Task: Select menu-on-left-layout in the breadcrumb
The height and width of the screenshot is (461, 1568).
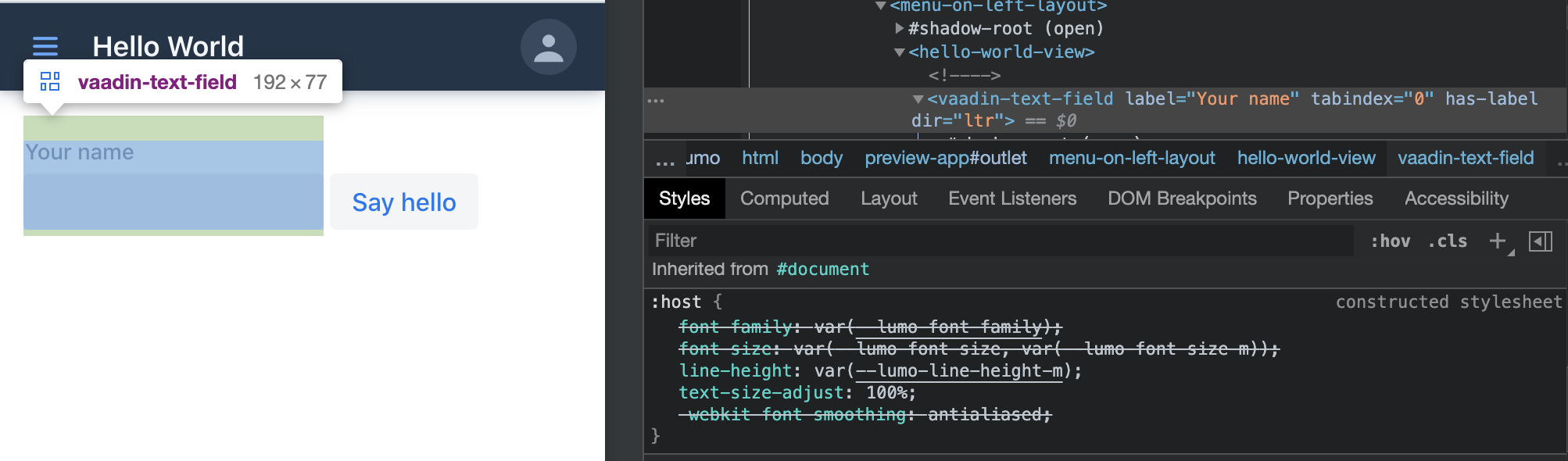Action: [x=1132, y=158]
